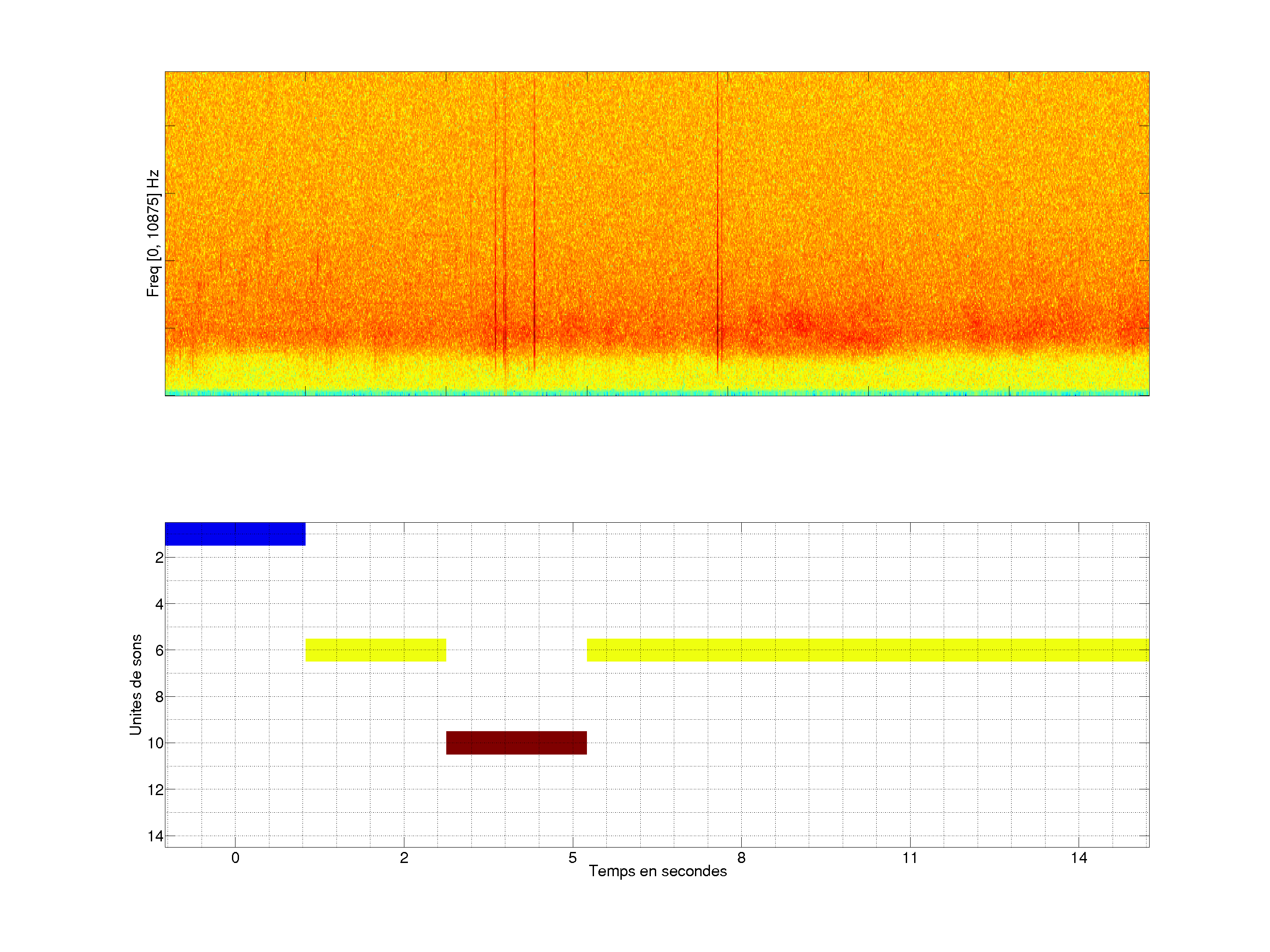Click the long yellow bar at unit 6
1270x952 pixels.
867,650
